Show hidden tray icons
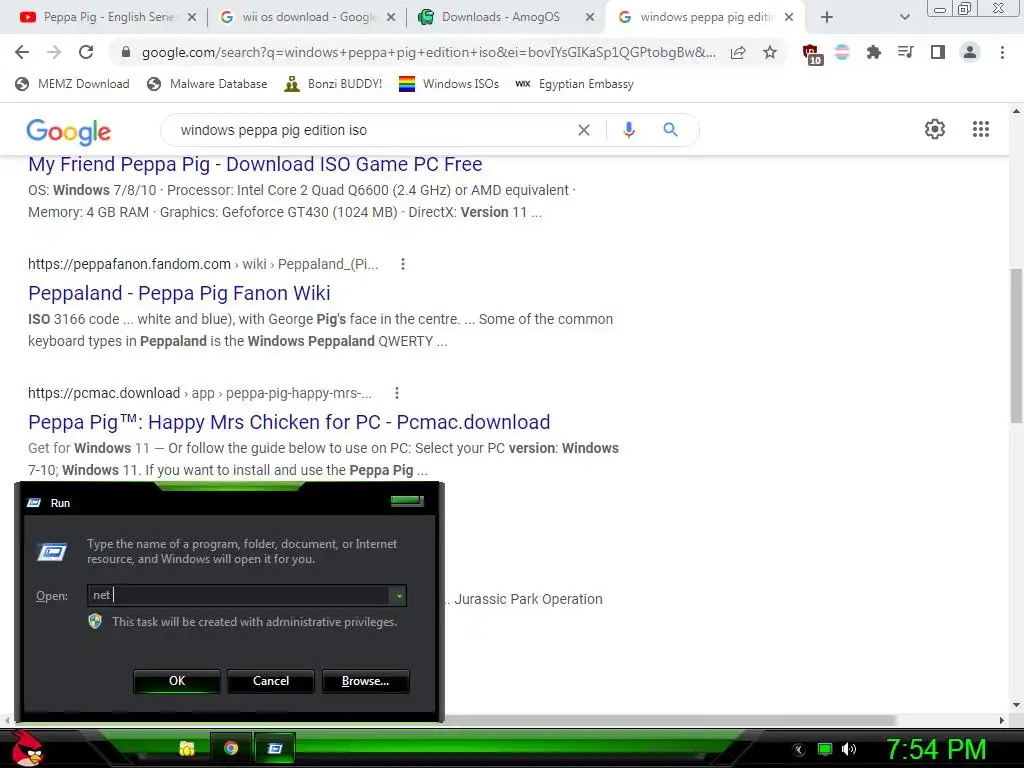 (799, 750)
